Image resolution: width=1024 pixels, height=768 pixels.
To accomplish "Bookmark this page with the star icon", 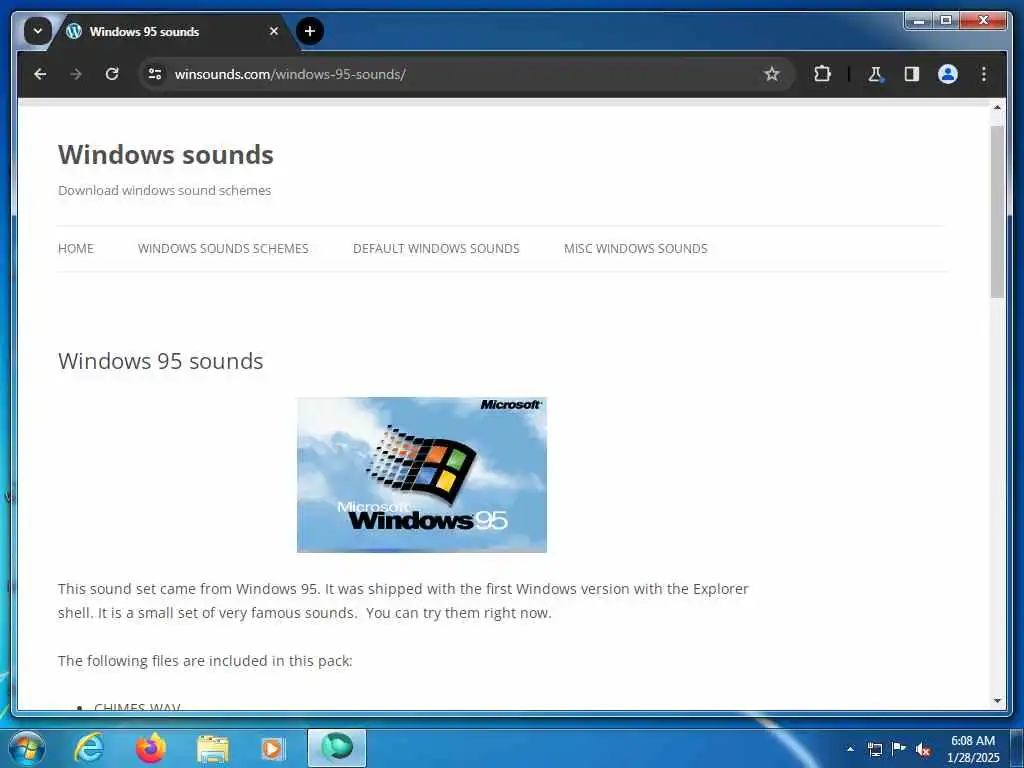I will [x=771, y=74].
